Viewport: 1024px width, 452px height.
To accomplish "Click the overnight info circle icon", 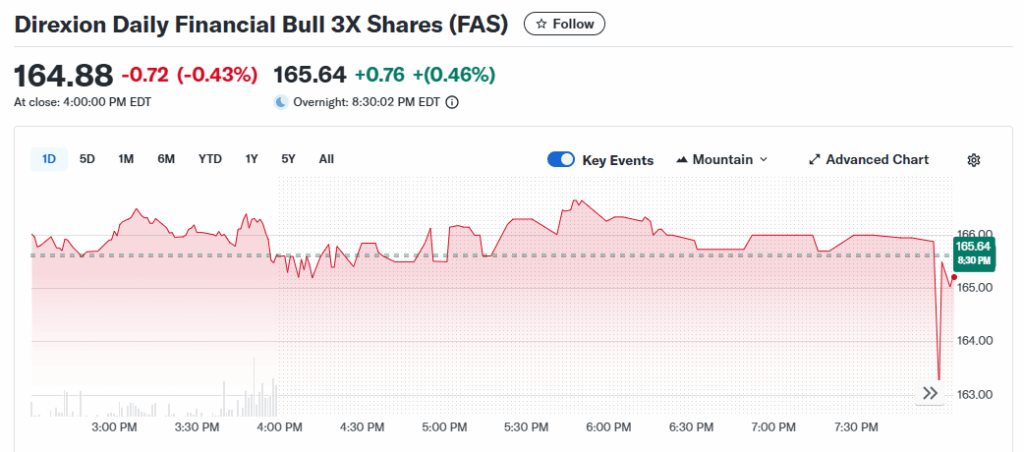I will [x=452, y=102].
